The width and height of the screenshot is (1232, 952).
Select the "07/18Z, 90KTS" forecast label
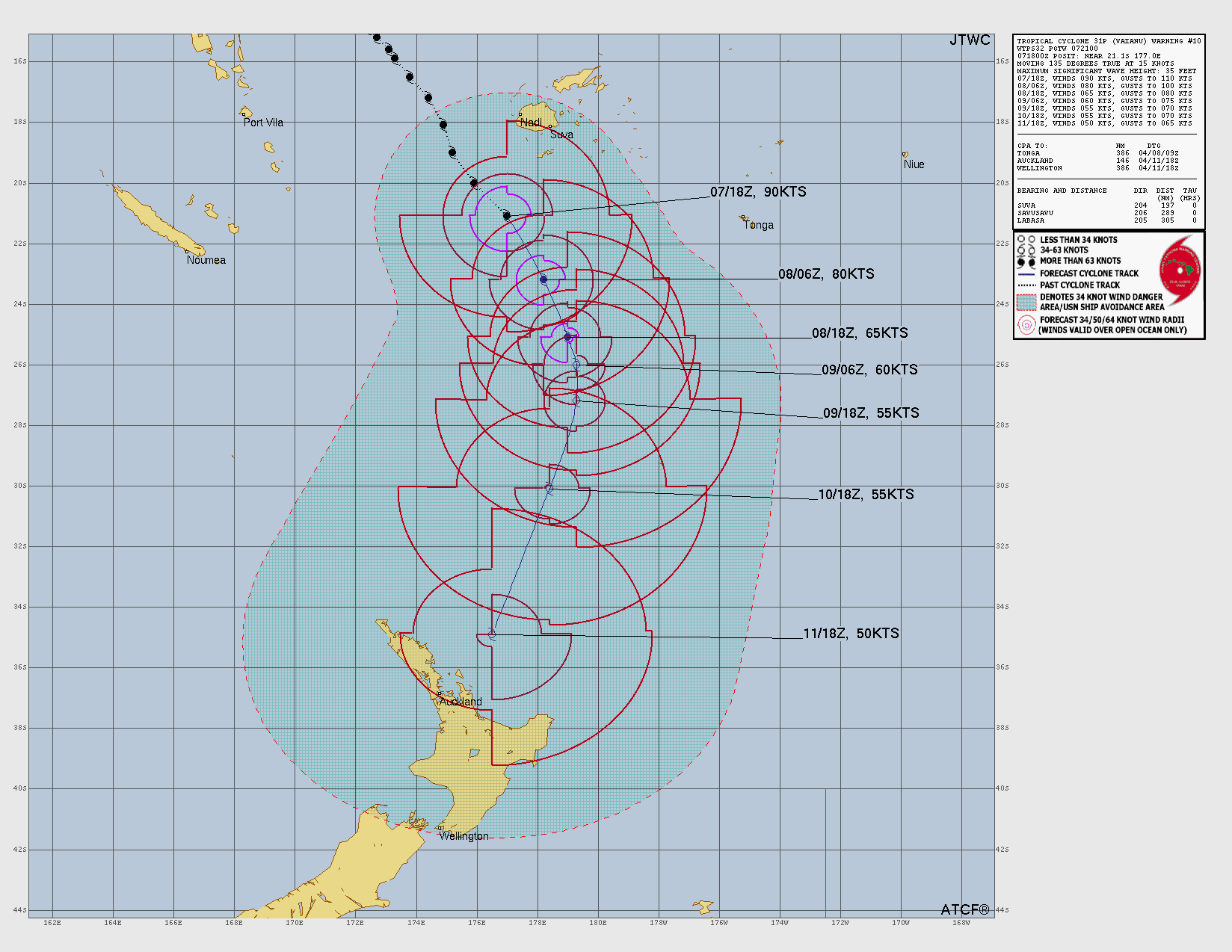tap(758, 192)
